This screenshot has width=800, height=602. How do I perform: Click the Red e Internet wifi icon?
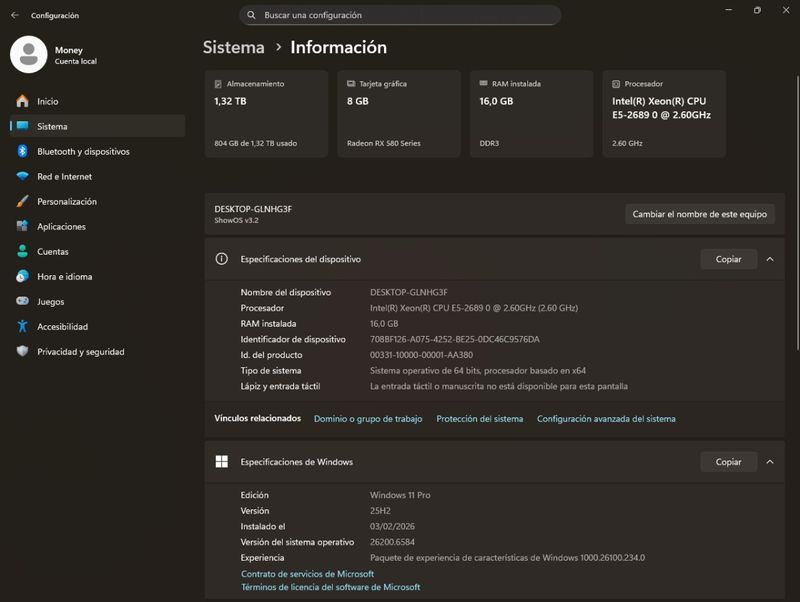[22, 176]
